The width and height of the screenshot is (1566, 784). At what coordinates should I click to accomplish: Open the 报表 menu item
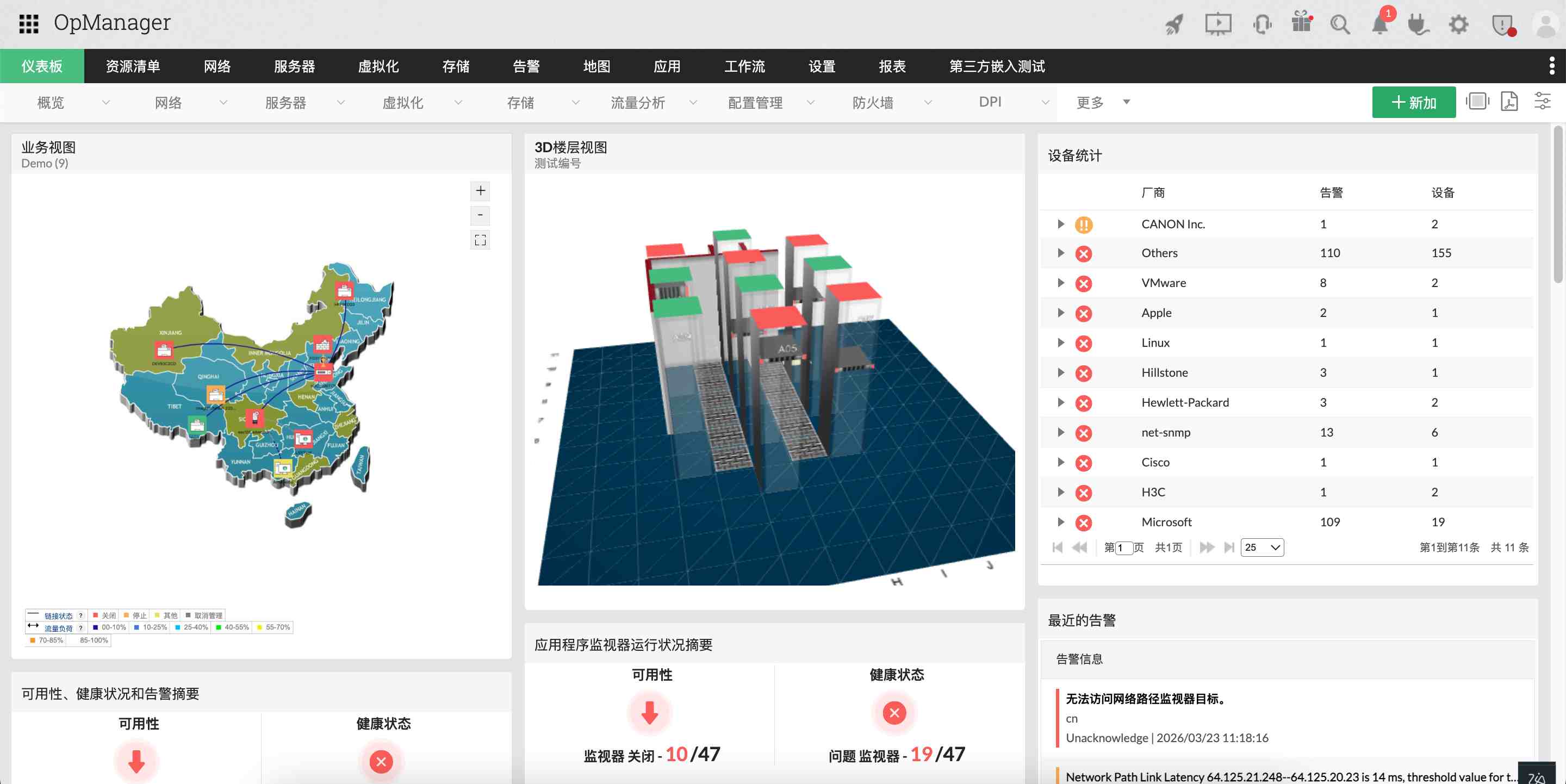point(893,66)
